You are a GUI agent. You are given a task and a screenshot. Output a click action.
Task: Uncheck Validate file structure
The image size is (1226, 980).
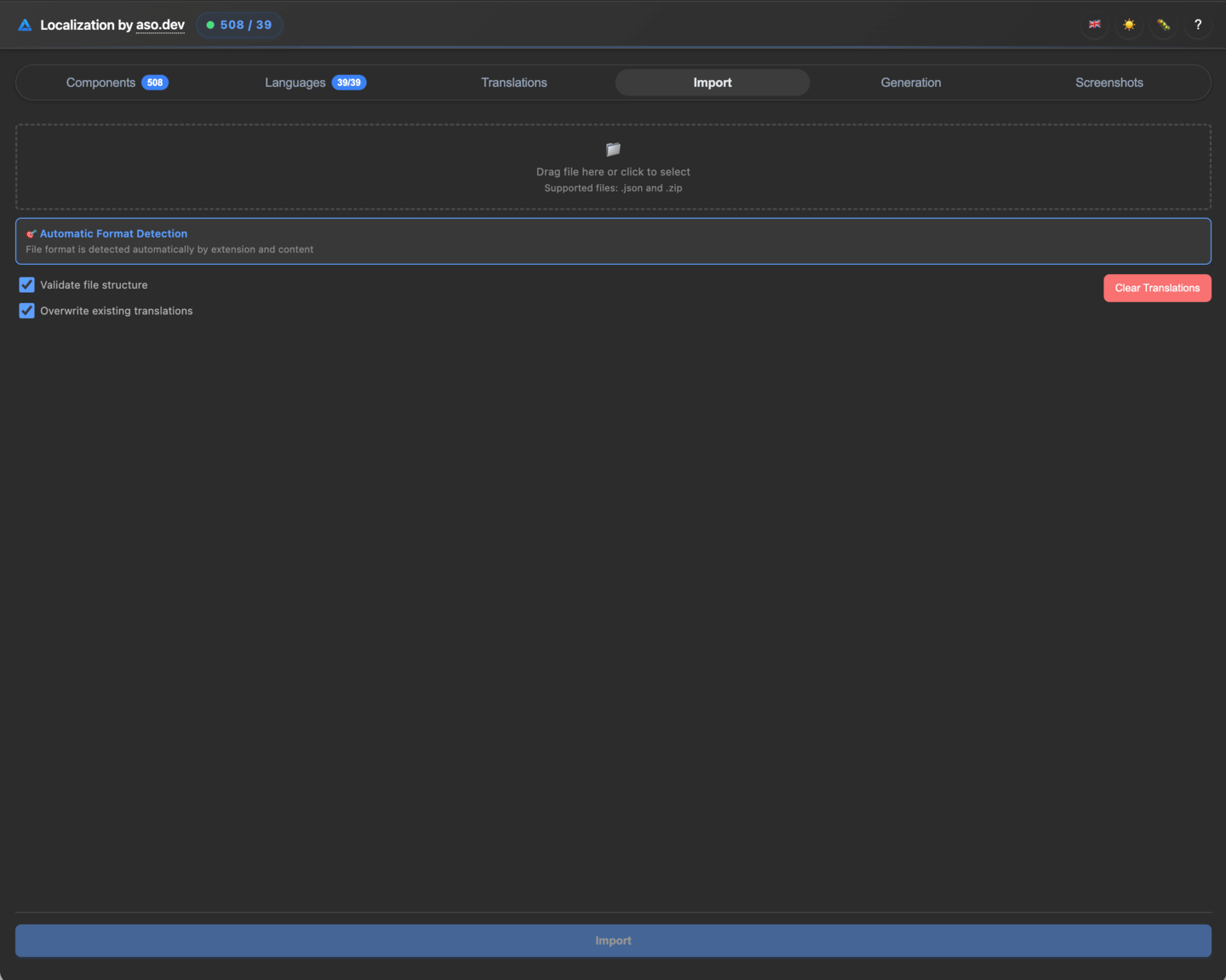[x=26, y=284]
